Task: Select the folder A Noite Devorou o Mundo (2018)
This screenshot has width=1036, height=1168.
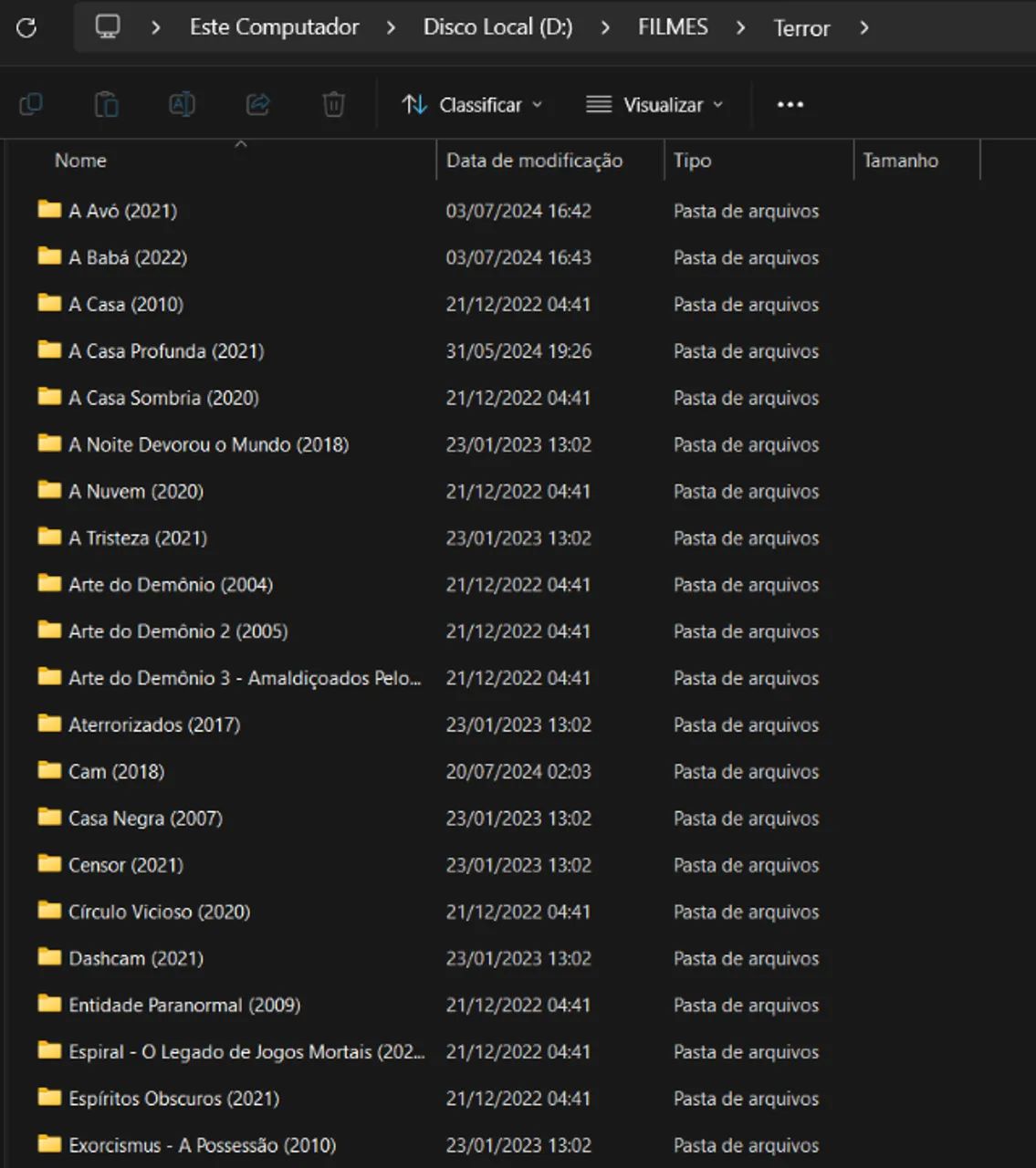Action: 208,444
